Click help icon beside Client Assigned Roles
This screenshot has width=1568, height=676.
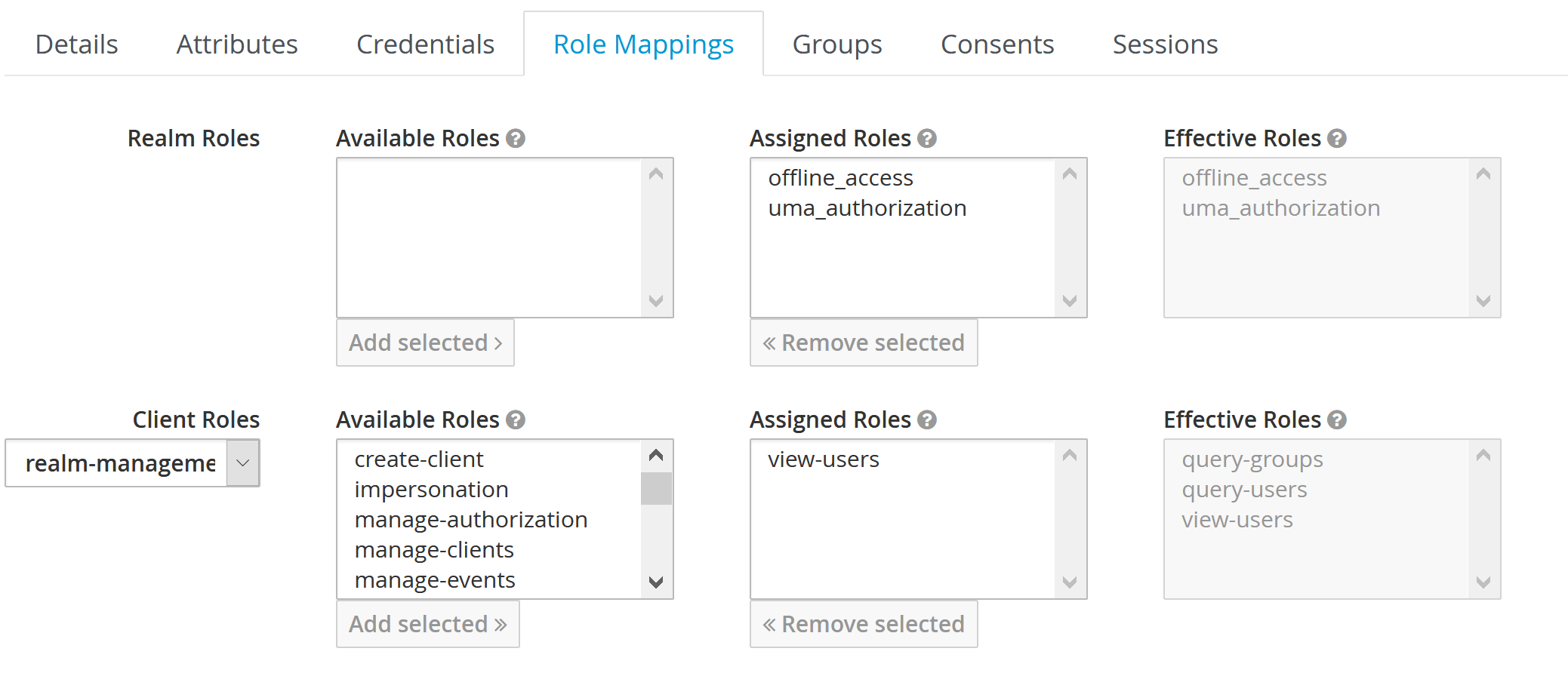927,420
